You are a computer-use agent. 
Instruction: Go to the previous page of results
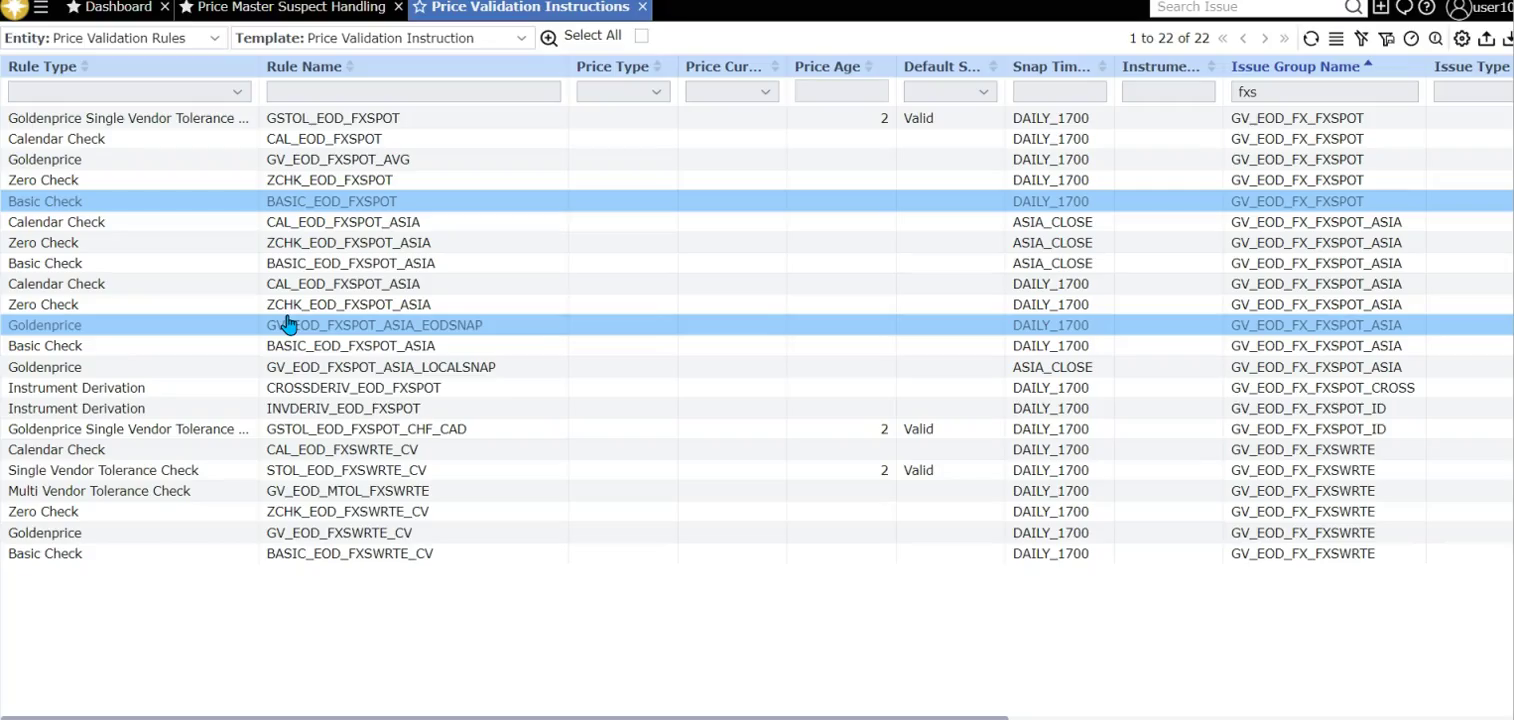point(1244,38)
